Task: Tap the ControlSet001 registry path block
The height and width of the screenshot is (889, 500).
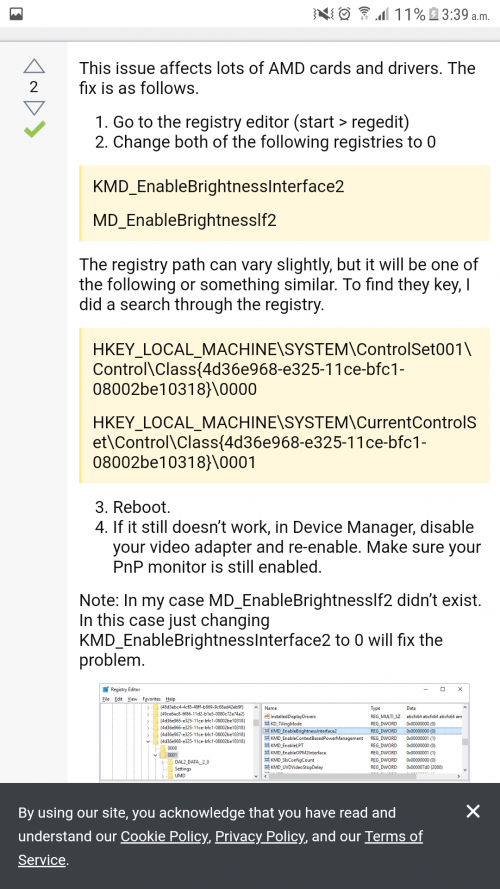Action: point(282,369)
